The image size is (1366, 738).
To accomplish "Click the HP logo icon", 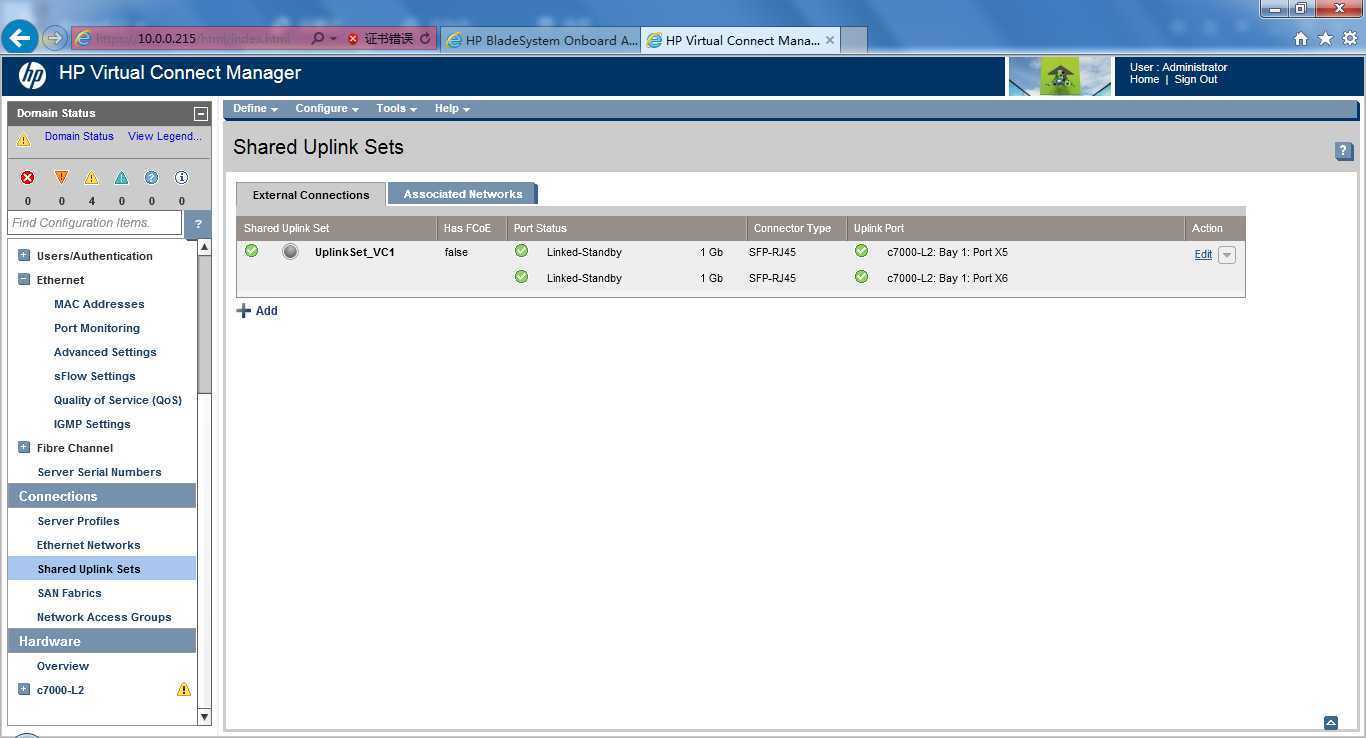I will point(32,75).
